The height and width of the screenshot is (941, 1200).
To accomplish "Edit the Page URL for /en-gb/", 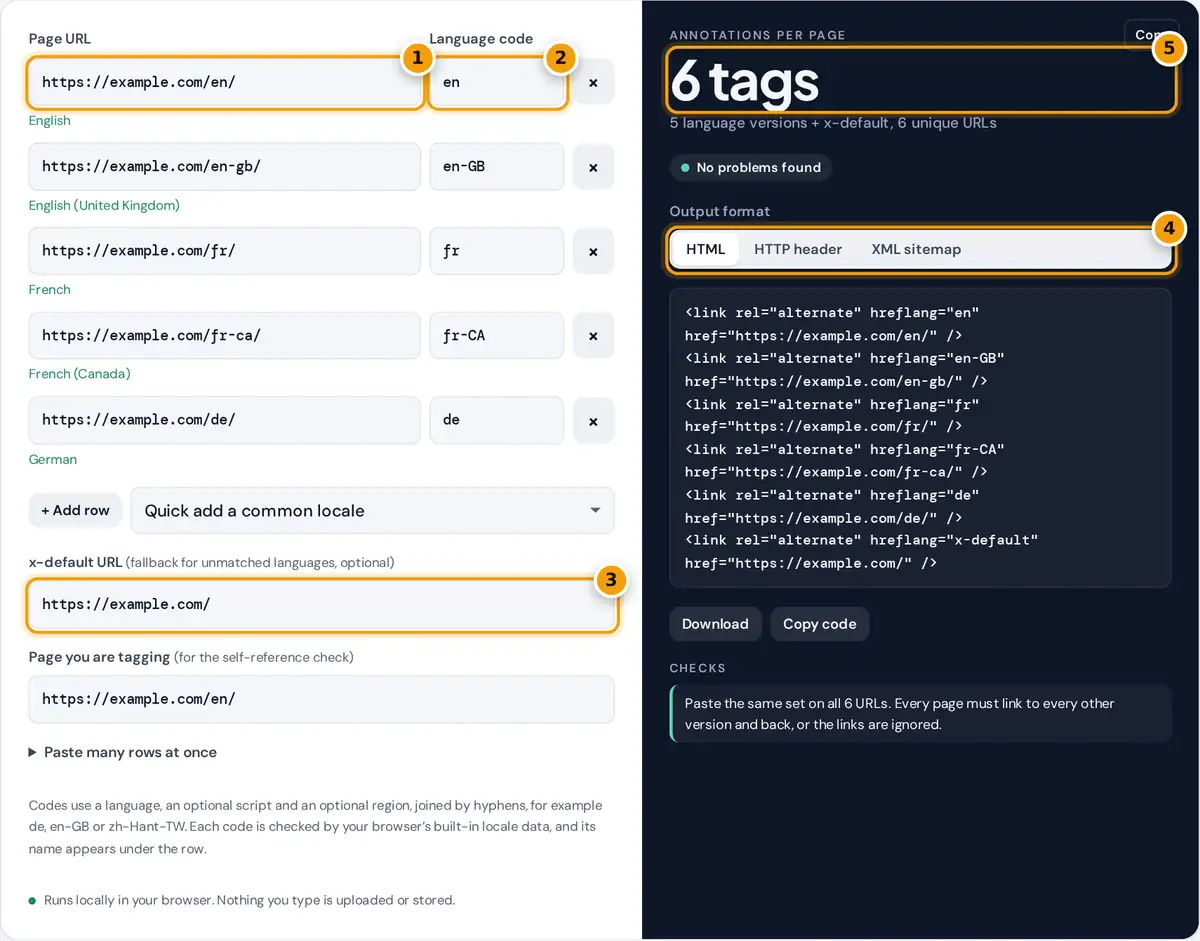I will [225, 167].
